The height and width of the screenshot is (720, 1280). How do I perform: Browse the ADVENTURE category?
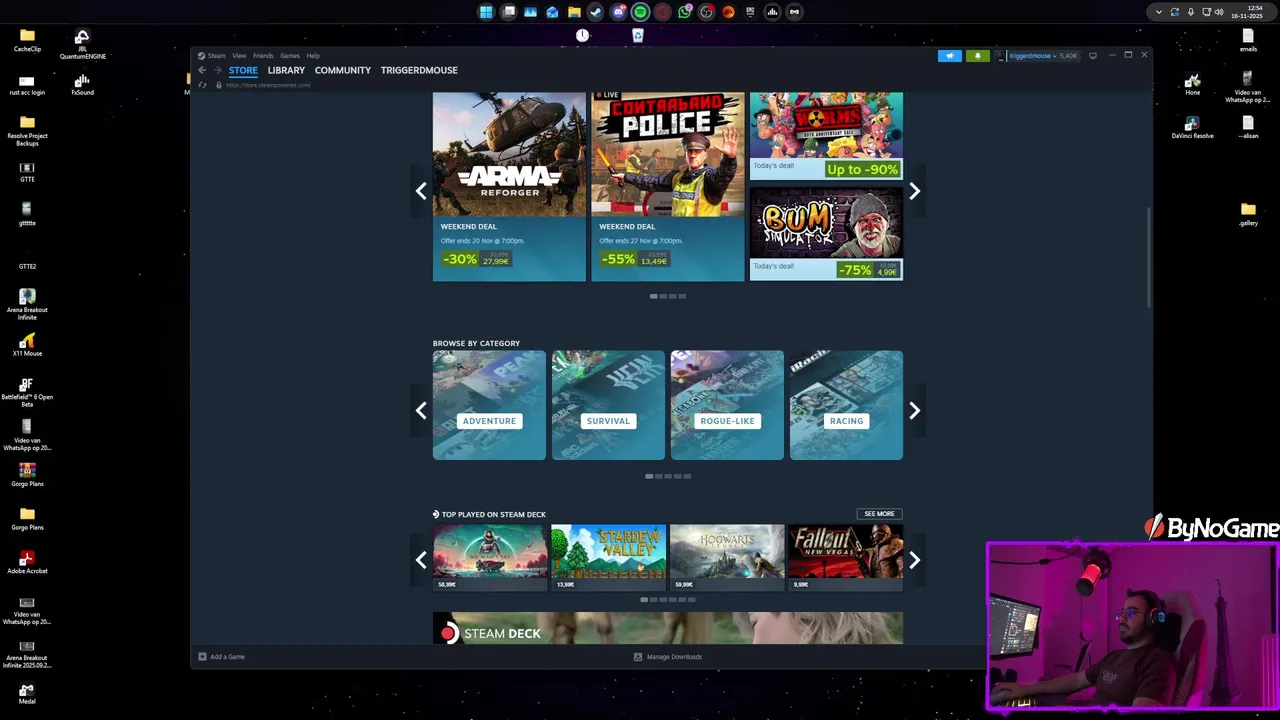(x=489, y=405)
